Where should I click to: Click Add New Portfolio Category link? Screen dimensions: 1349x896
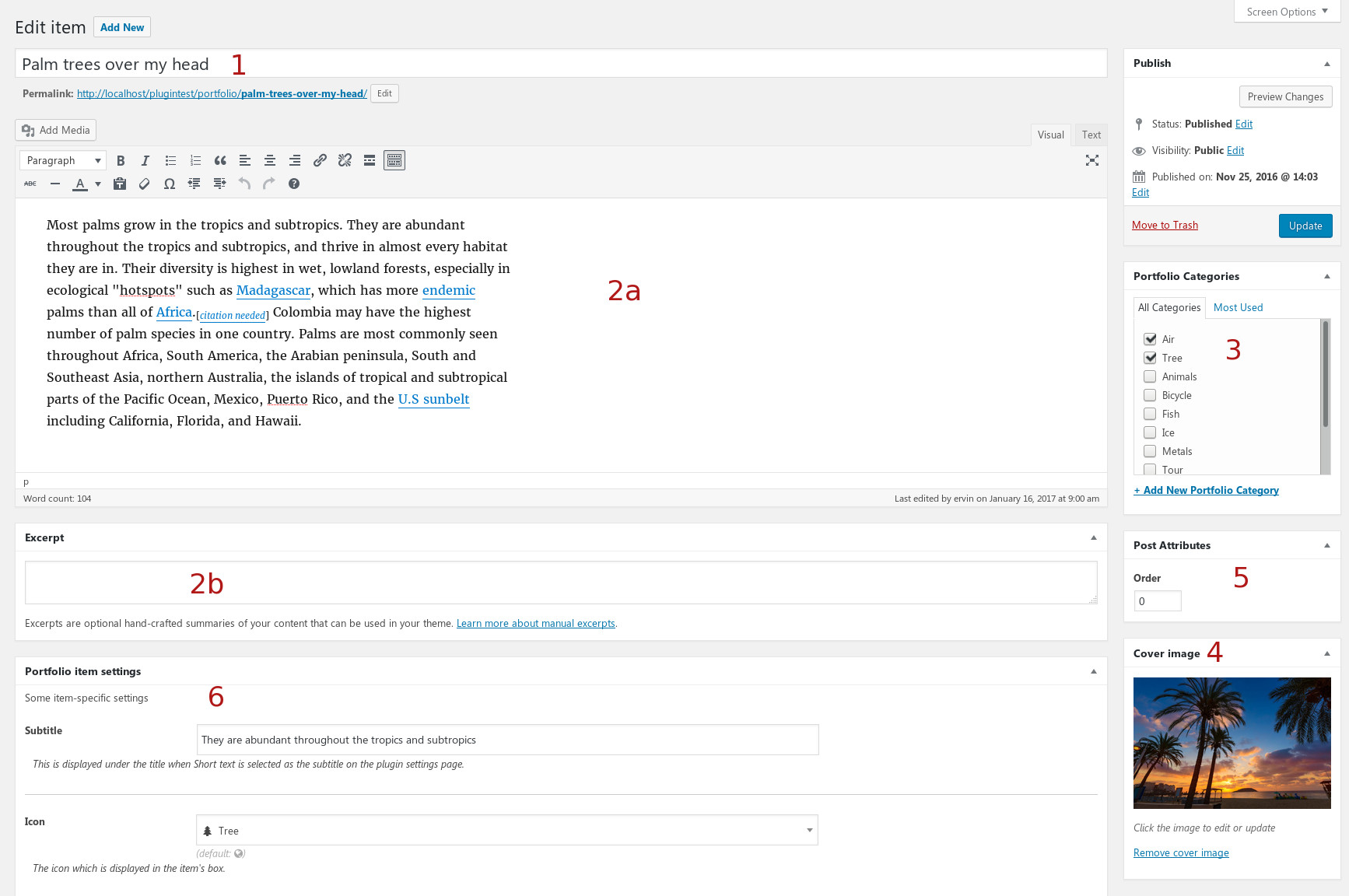[x=1206, y=490]
